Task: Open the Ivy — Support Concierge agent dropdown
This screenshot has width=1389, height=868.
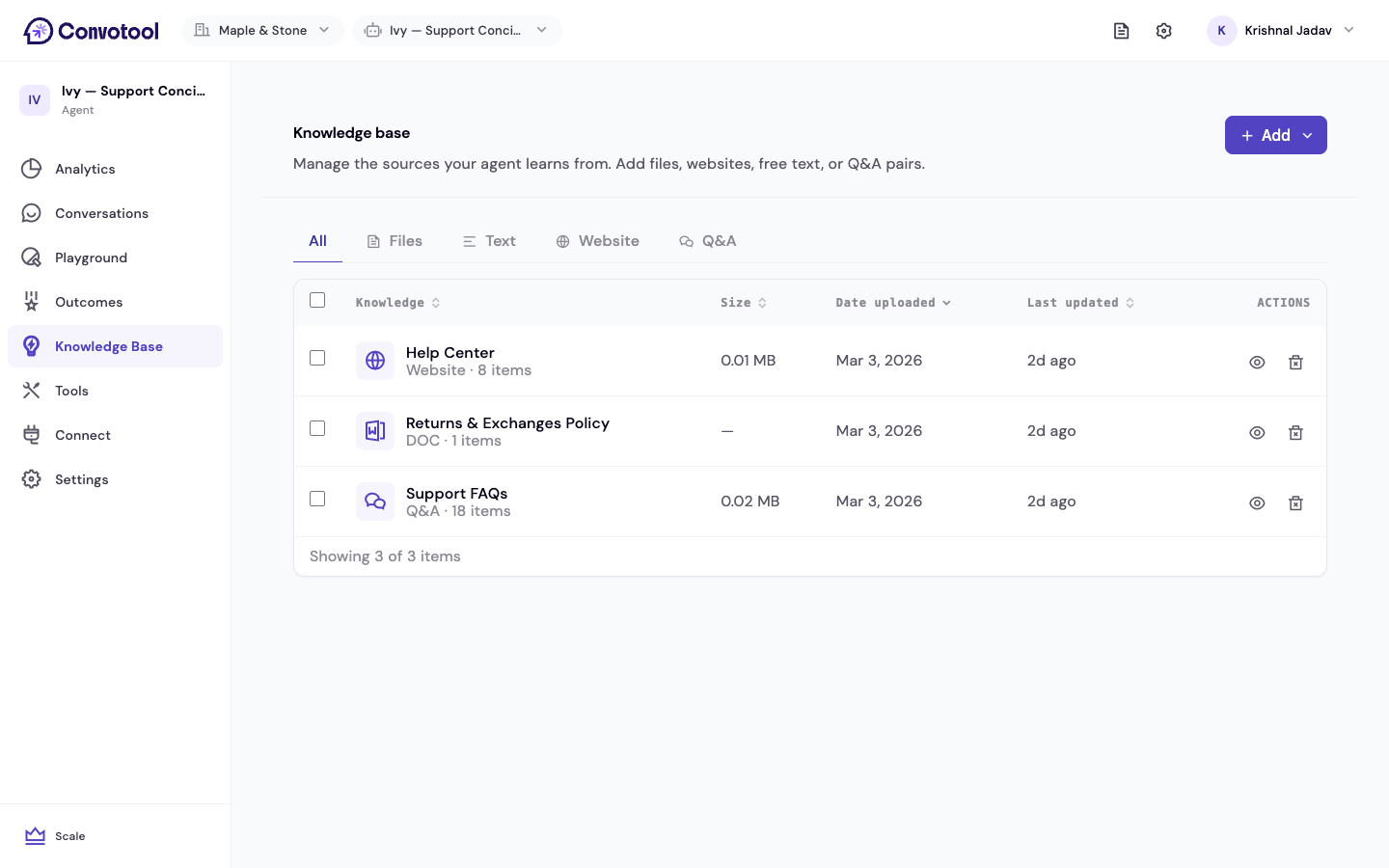Action: [457, 31]
